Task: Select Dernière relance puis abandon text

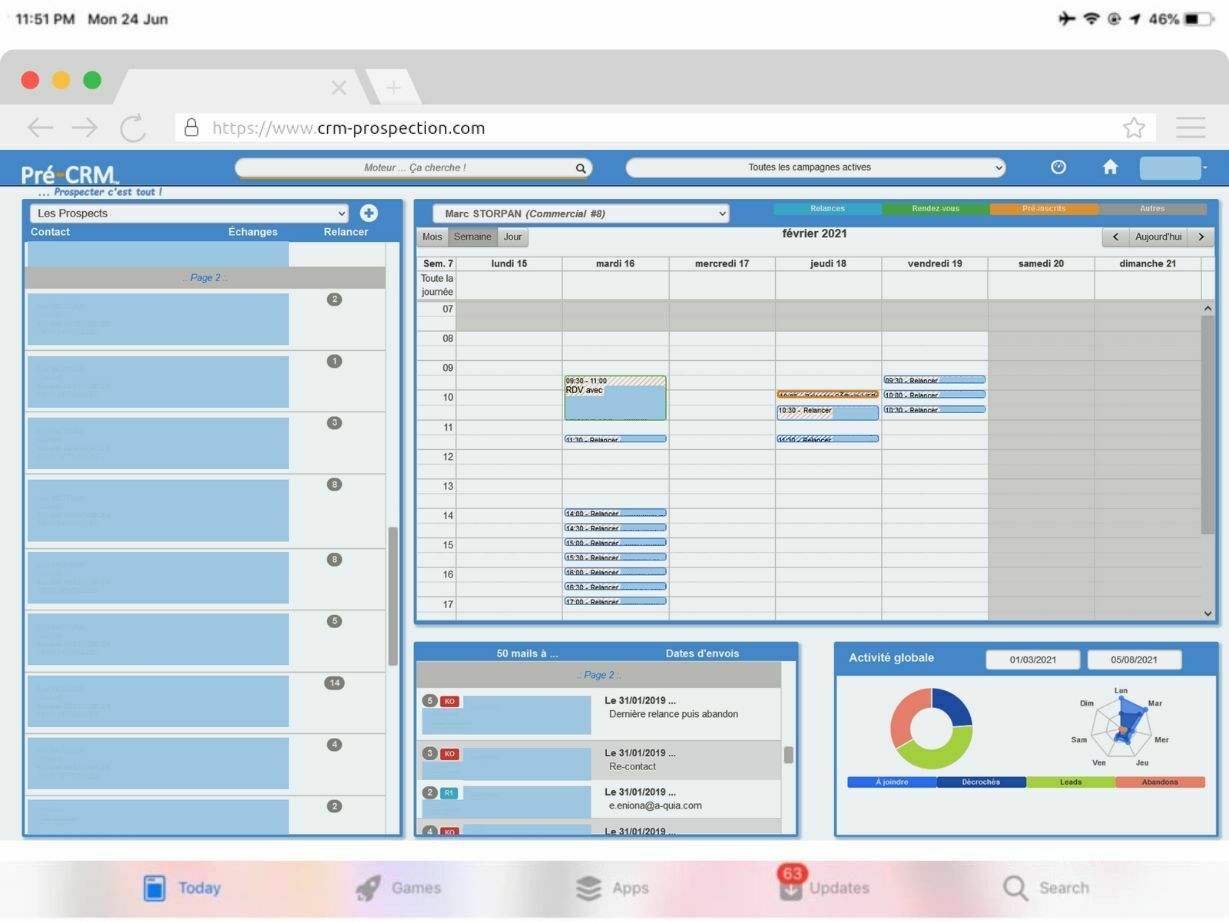Action: point(673,714)
